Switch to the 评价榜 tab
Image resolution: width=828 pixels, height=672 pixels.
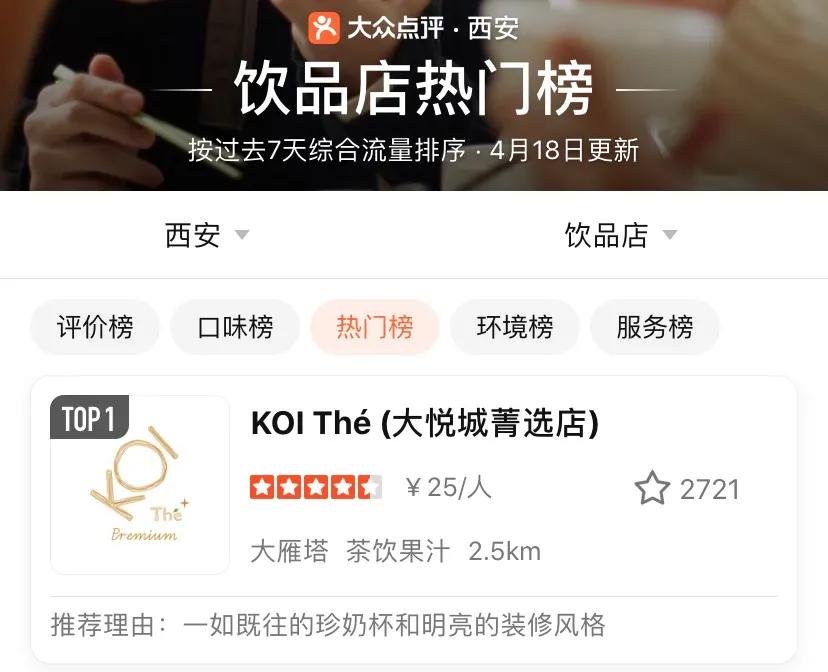(95, 327)
